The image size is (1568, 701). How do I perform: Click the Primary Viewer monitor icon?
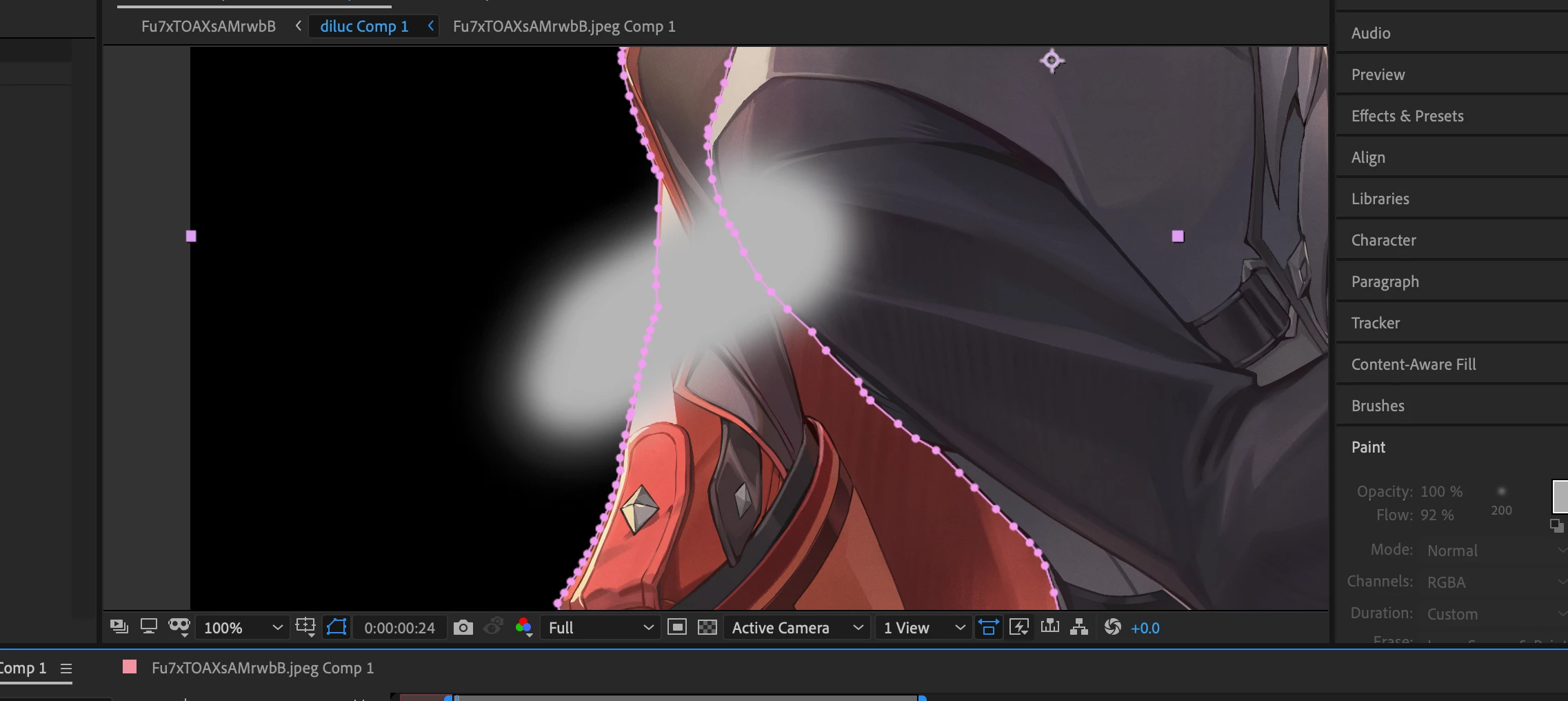(149, 626)
